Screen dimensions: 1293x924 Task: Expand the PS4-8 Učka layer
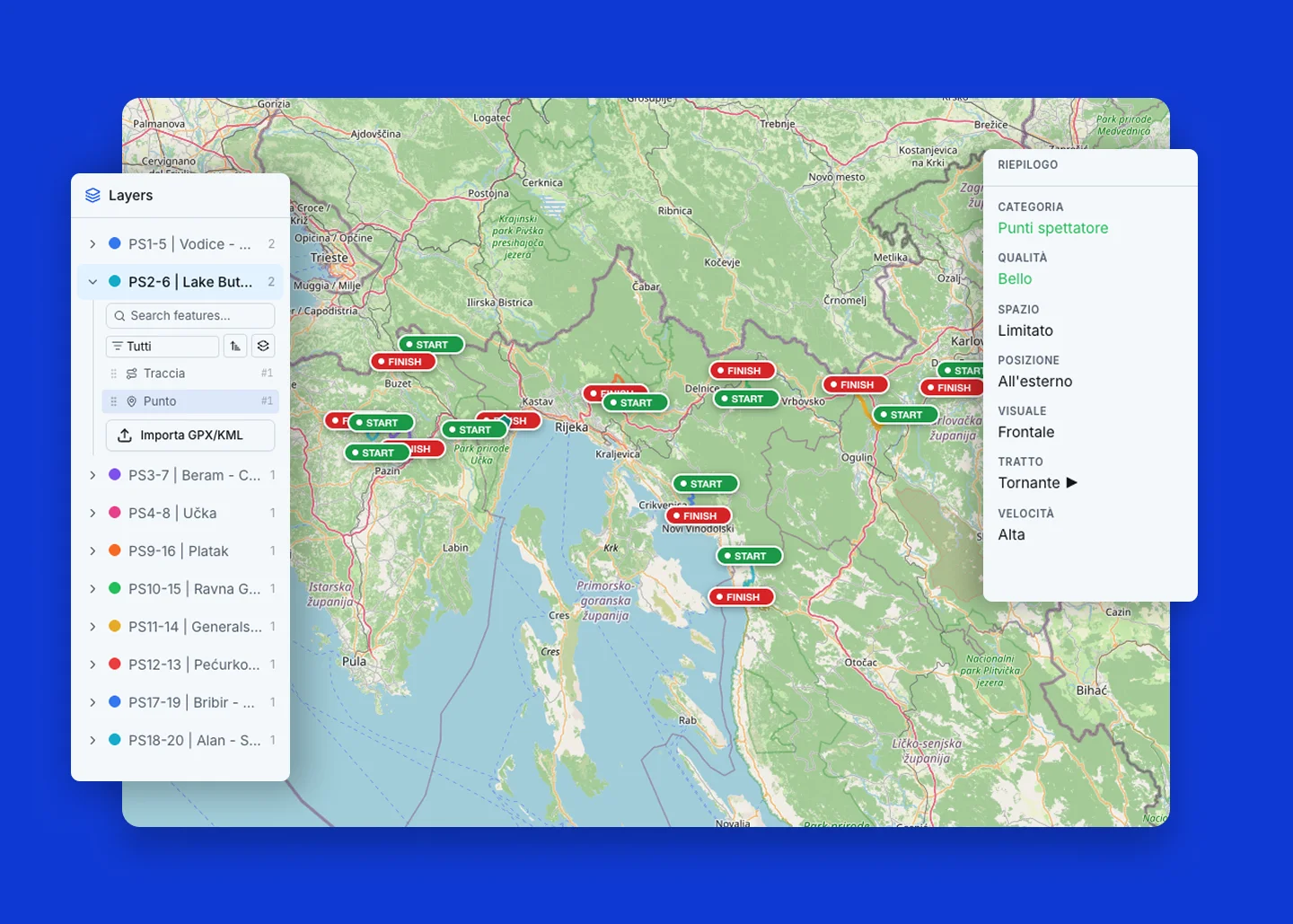[92, 513]
